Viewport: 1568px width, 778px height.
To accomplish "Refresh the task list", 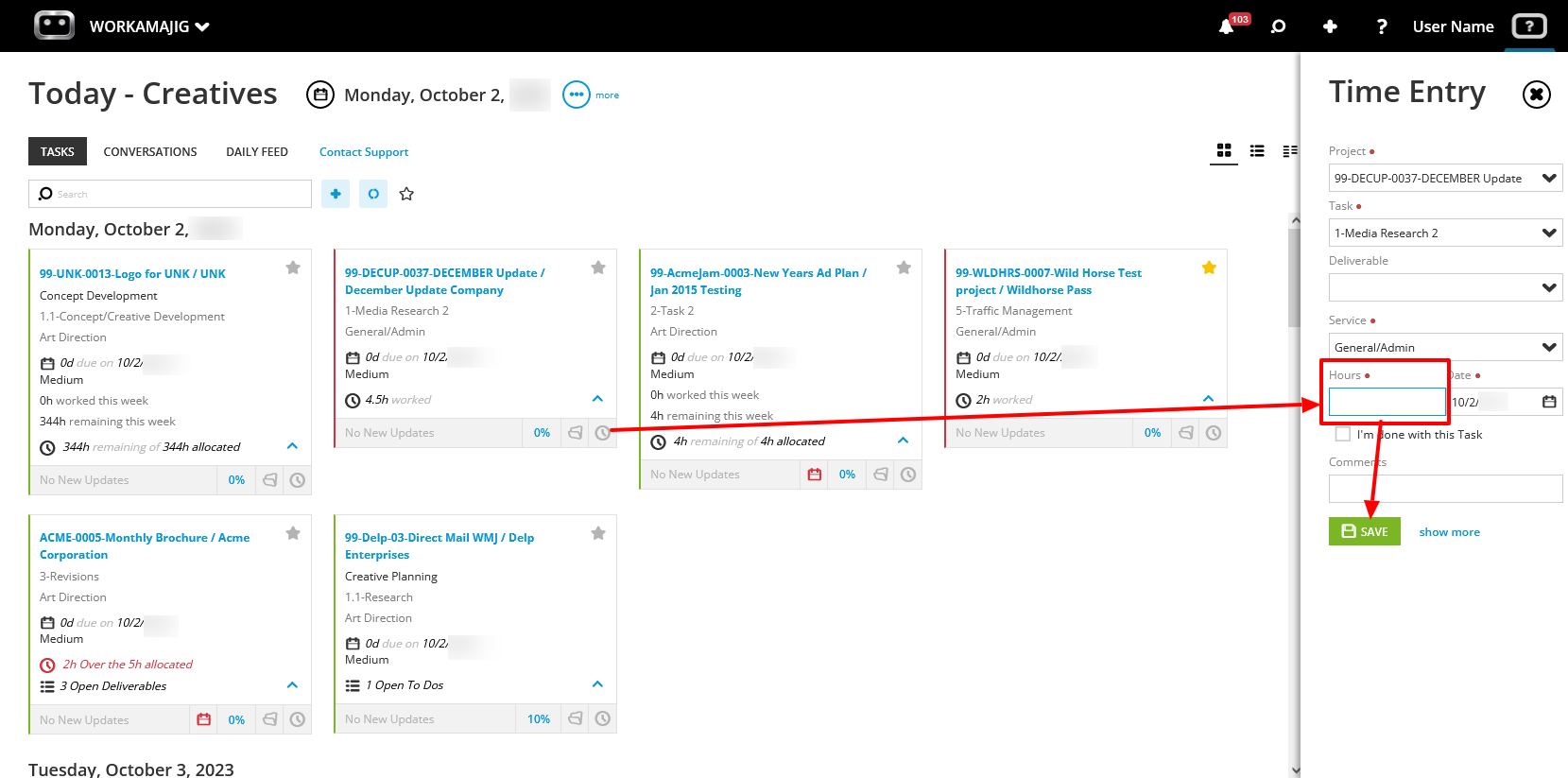I will [x=373, y=194].
